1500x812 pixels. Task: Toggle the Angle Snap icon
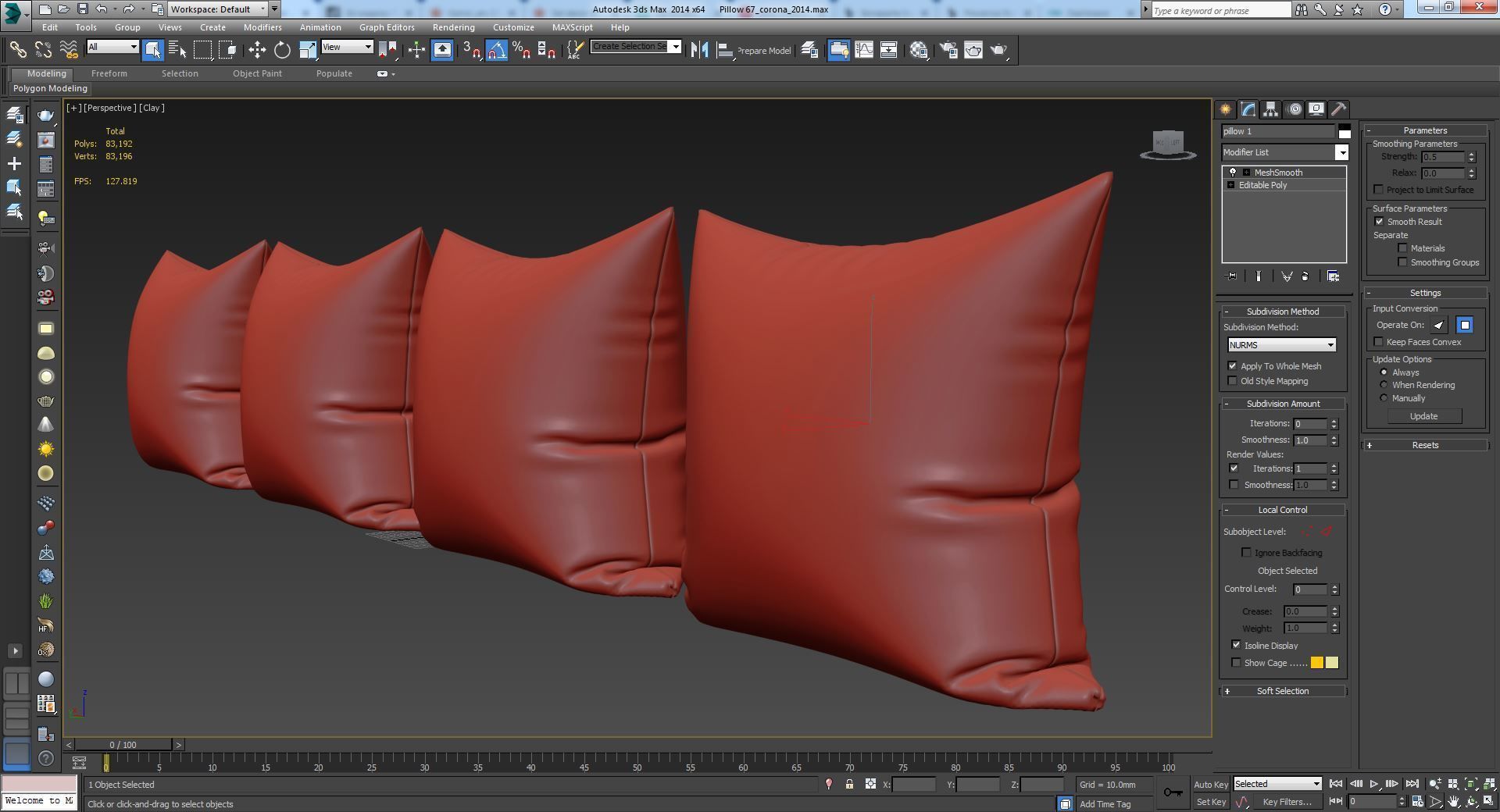tap(497, 50)
